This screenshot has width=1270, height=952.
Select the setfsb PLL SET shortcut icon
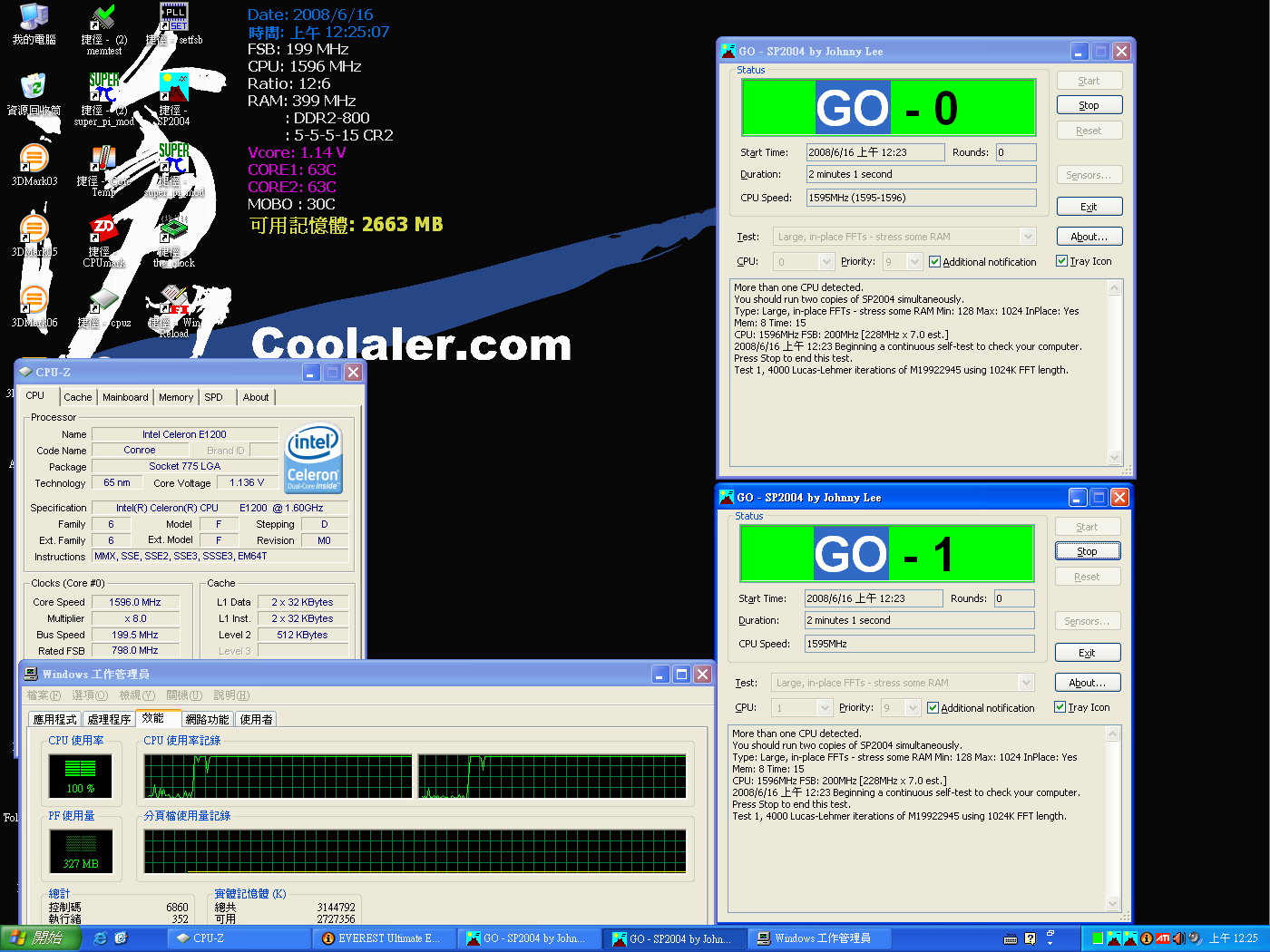pyautogui.click(x=173, y=16)
